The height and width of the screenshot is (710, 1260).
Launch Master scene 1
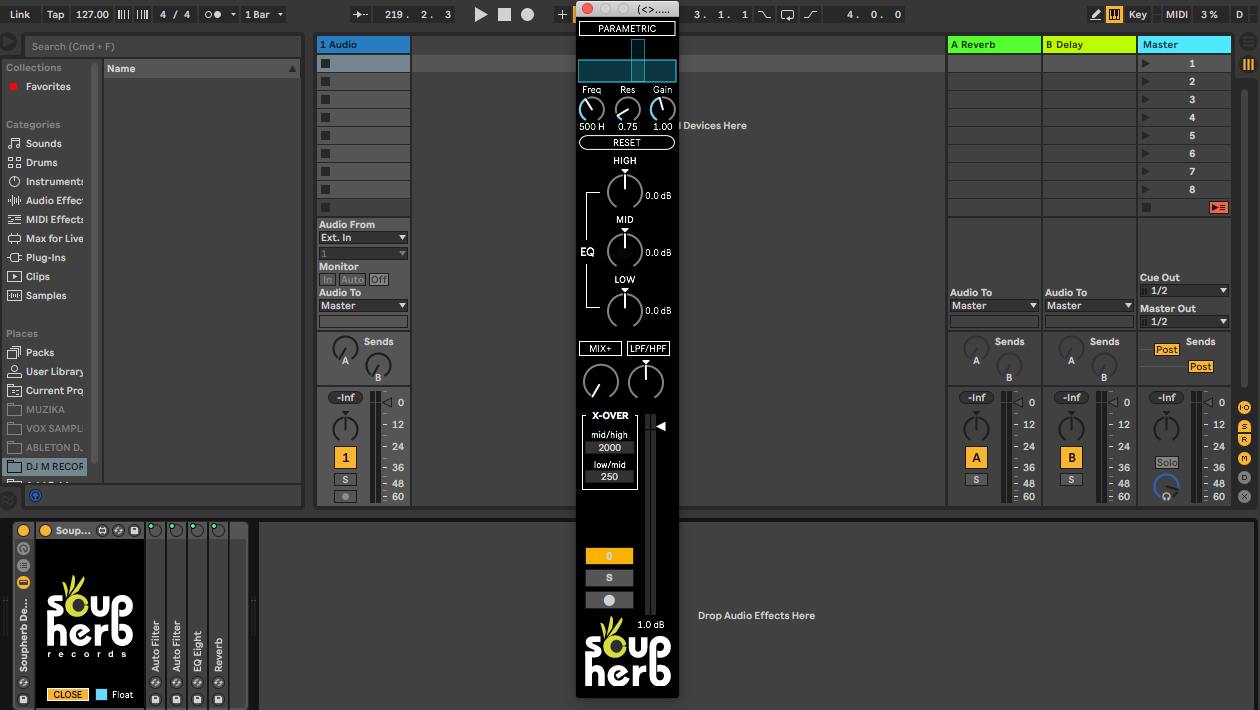(x=1146, y=63)
